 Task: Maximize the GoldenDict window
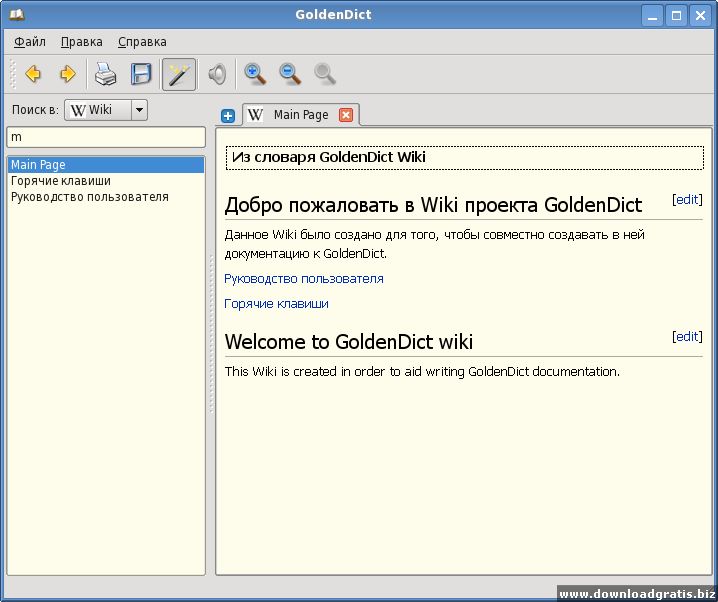(676, 16)
